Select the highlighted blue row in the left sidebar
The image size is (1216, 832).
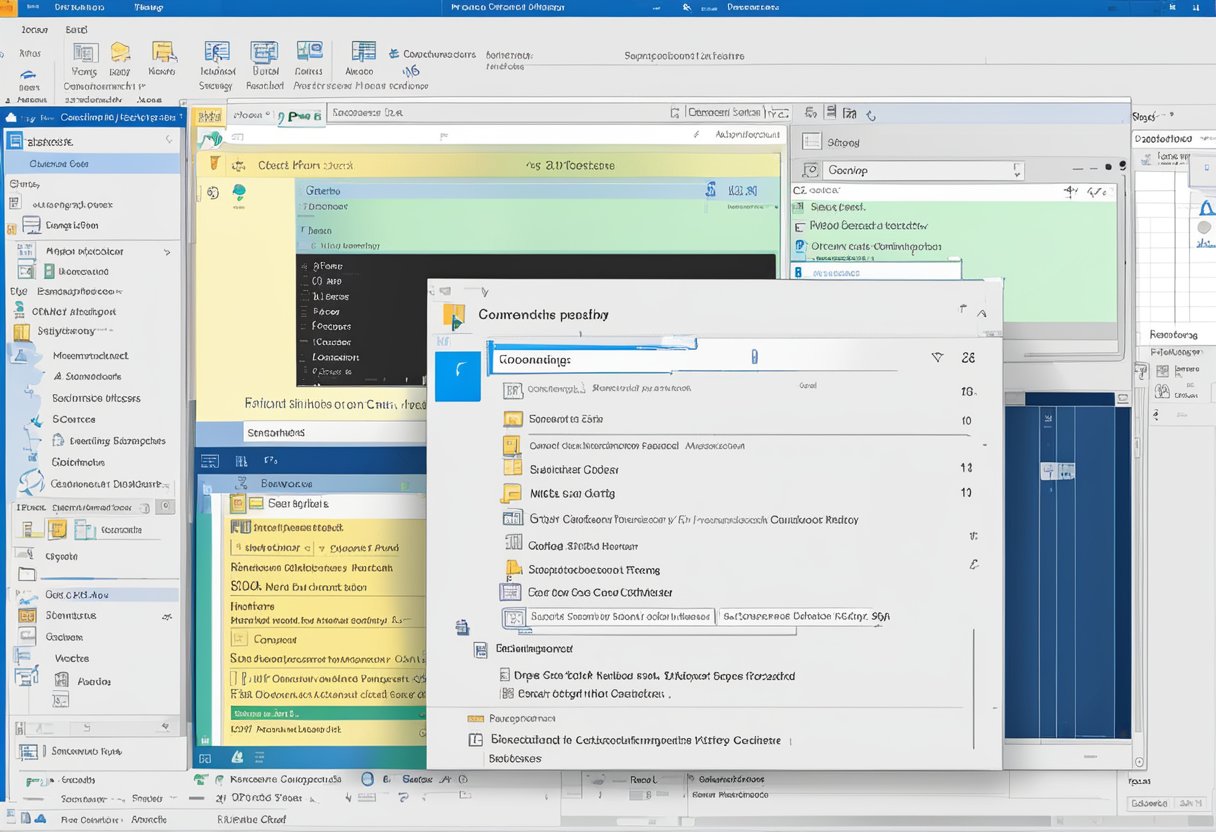pos(93,164)
